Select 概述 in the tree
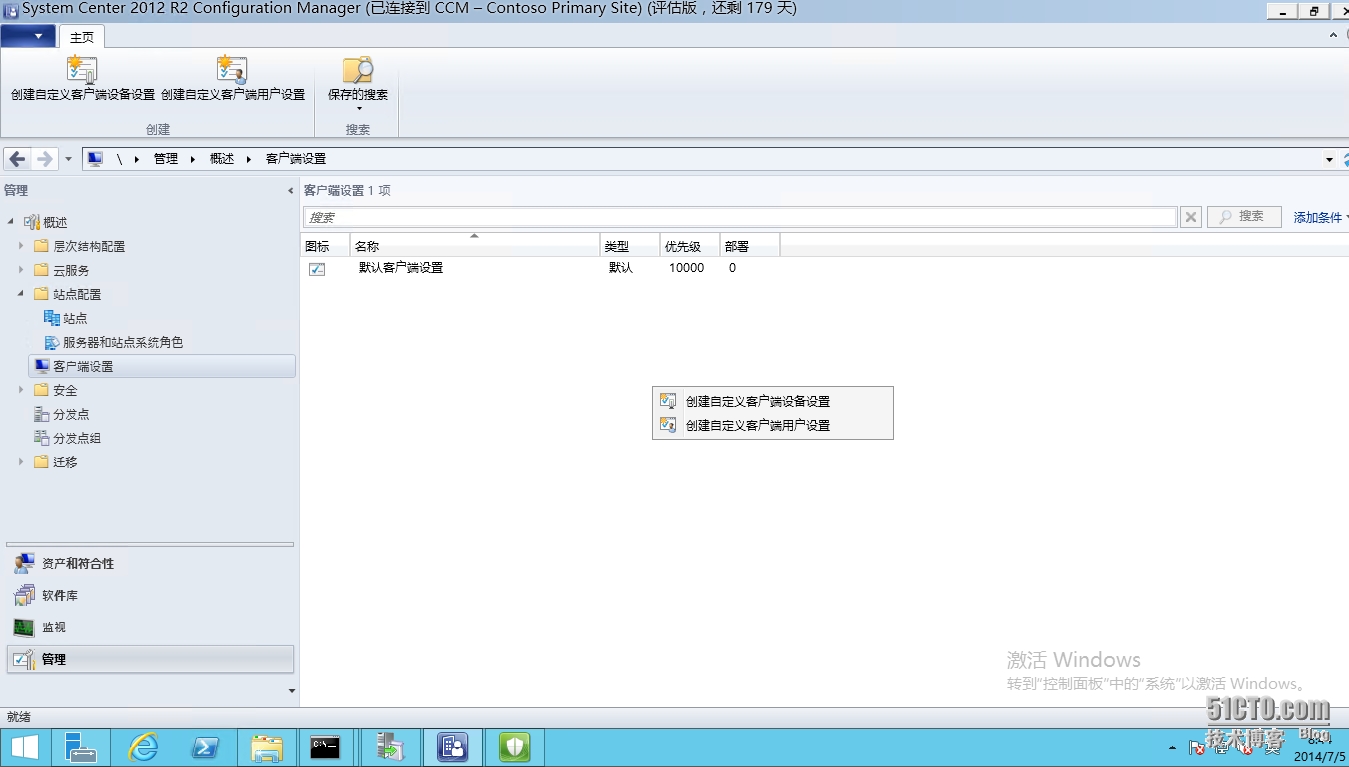This screenshot has width=1349, height=767. click(x=55, y=222)
